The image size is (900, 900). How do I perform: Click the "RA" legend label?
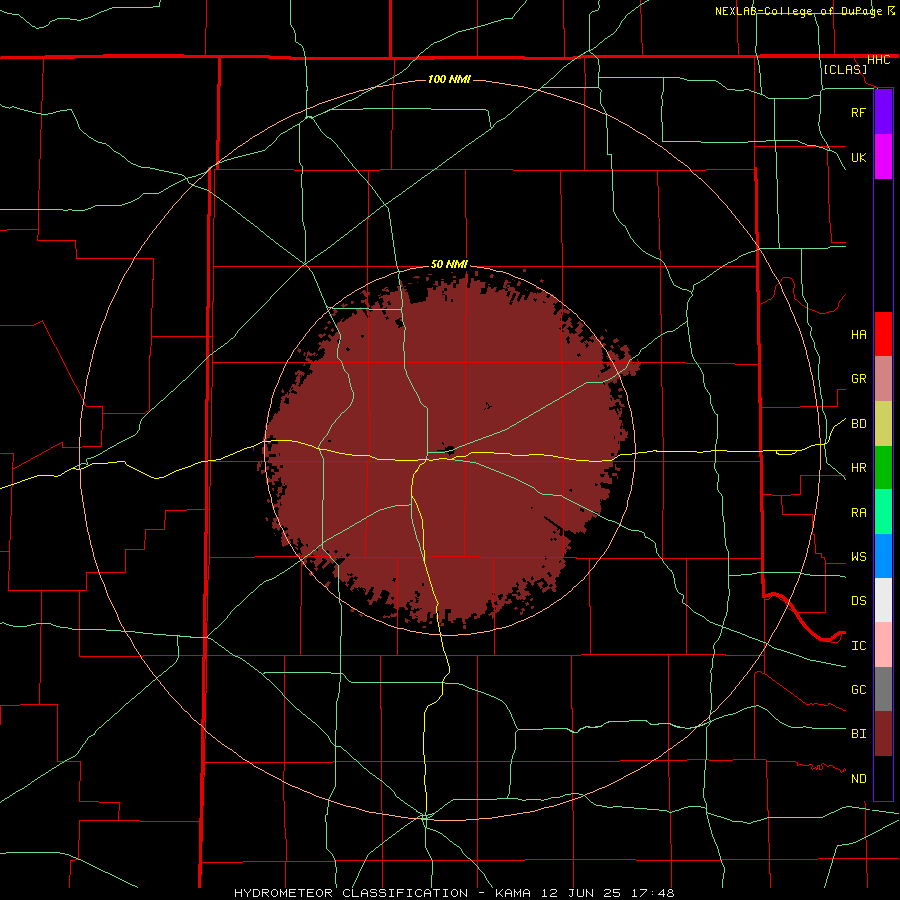858,513
